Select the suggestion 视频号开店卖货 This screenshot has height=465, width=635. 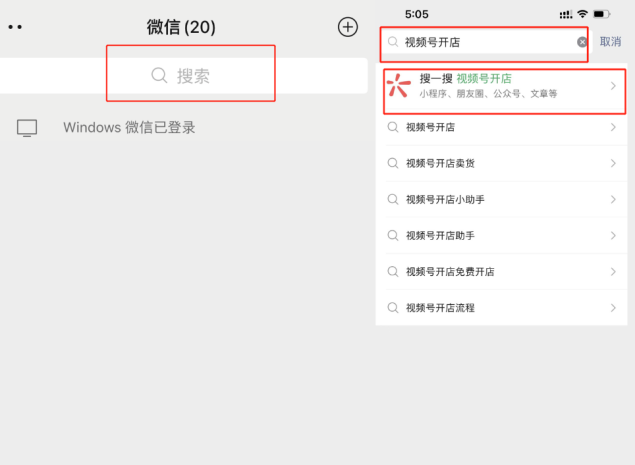coord(501,163)
